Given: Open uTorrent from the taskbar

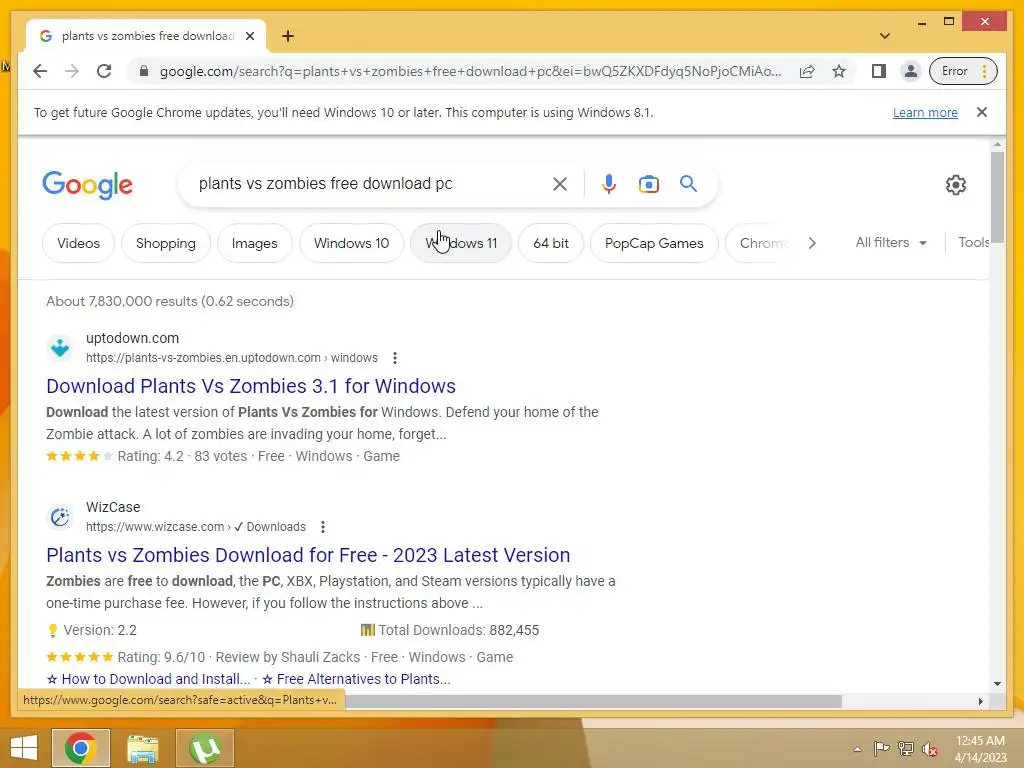Looking at the screenshot, I should [204, 748].
